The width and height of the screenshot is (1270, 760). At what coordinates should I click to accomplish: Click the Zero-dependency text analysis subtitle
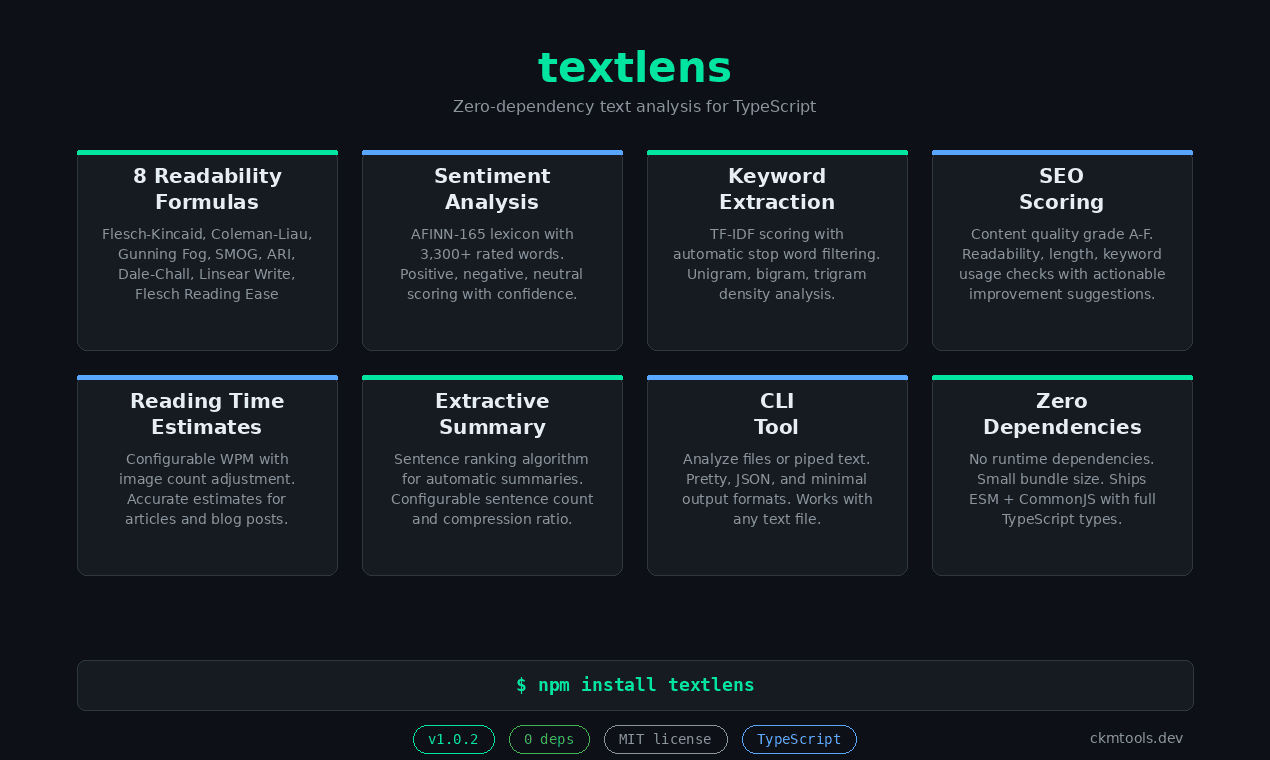pos(634,106)
